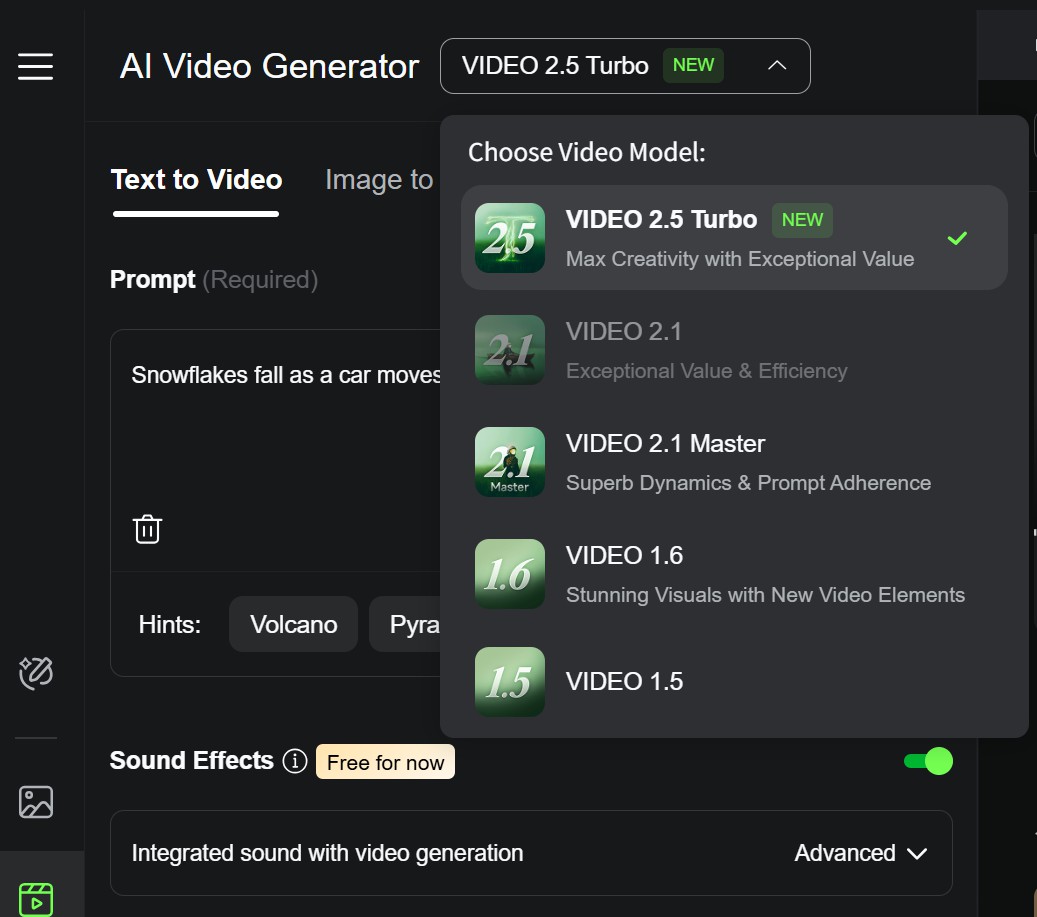
Task: Select the Text to Video tab
Action: click(x=195, y=179)
